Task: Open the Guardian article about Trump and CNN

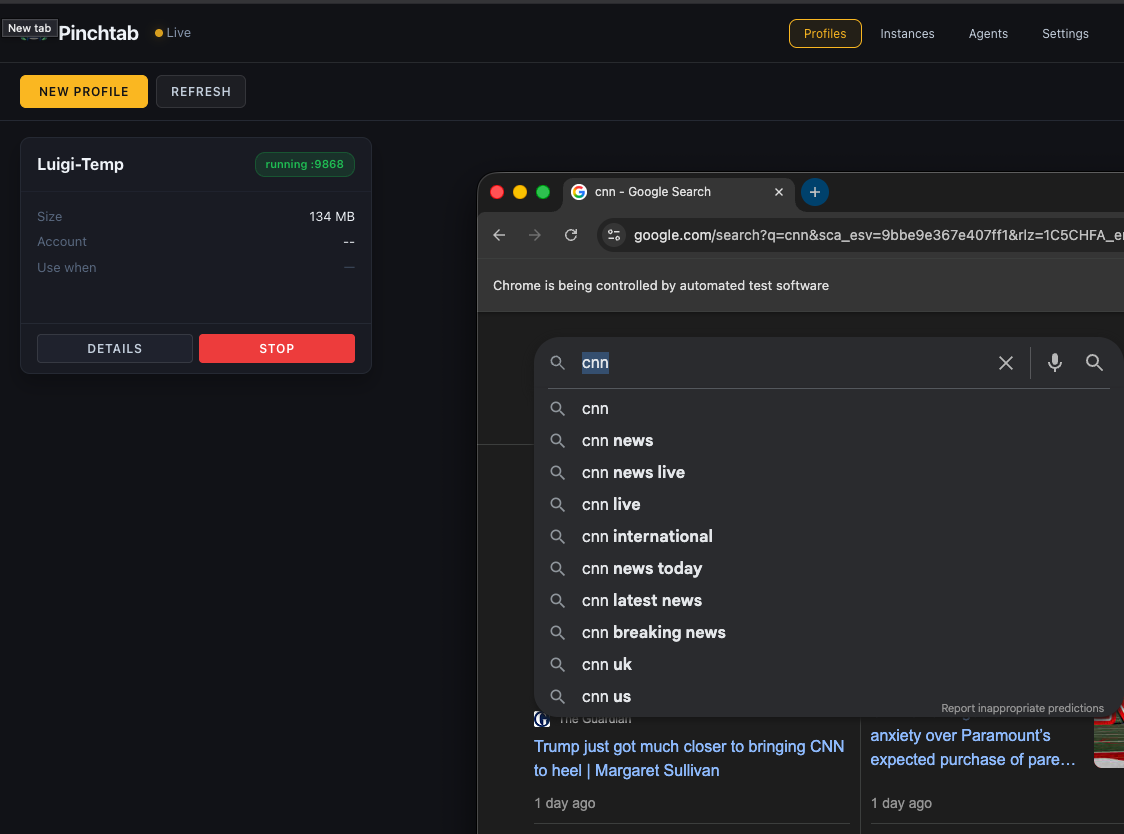Action: 689,758
